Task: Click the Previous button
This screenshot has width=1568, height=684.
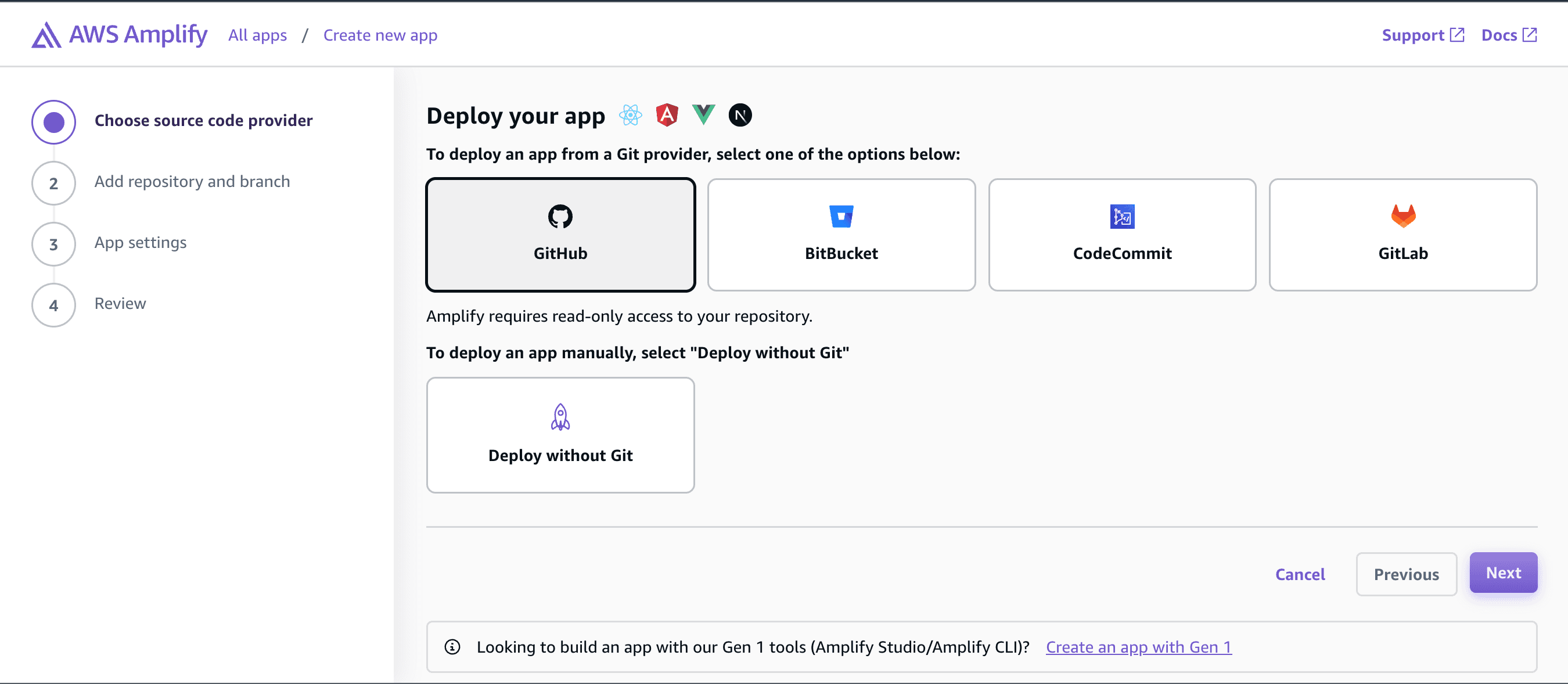Action: click(1406, 573)
